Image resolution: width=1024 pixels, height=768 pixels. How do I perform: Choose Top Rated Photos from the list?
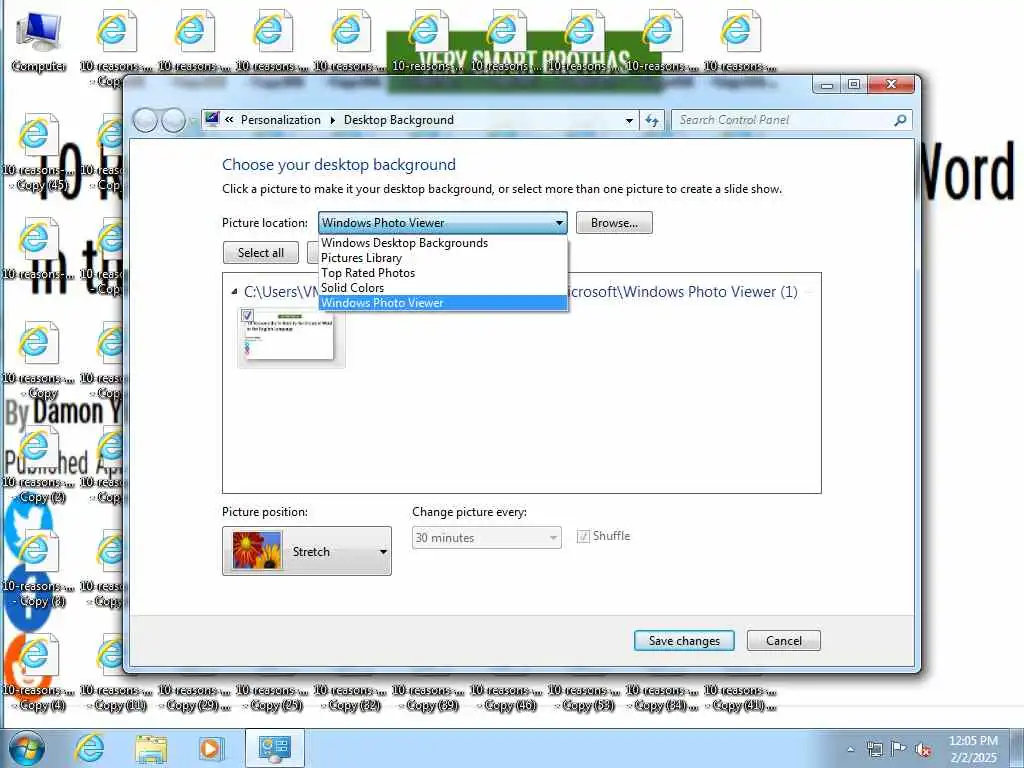443,273
